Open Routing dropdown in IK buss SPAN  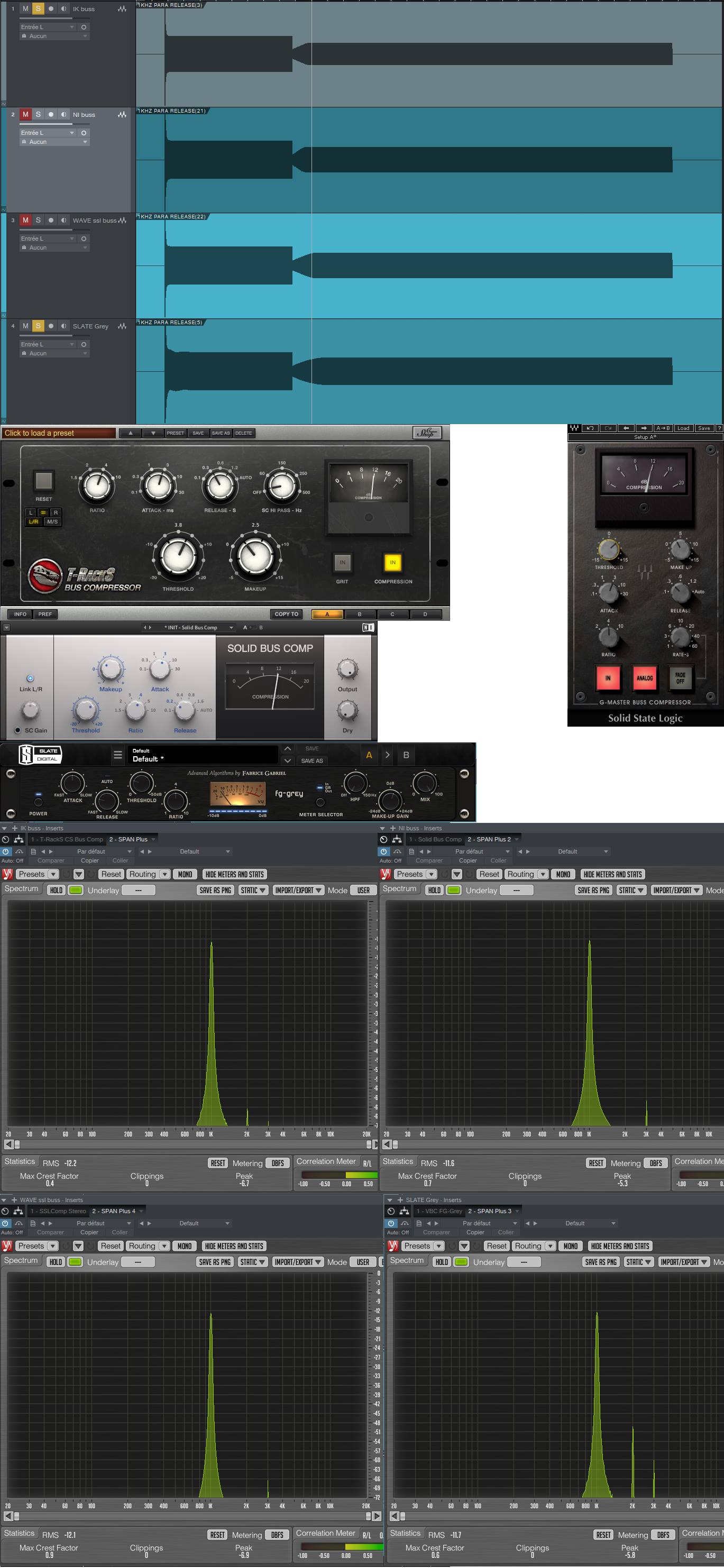(x=148, y=874)
